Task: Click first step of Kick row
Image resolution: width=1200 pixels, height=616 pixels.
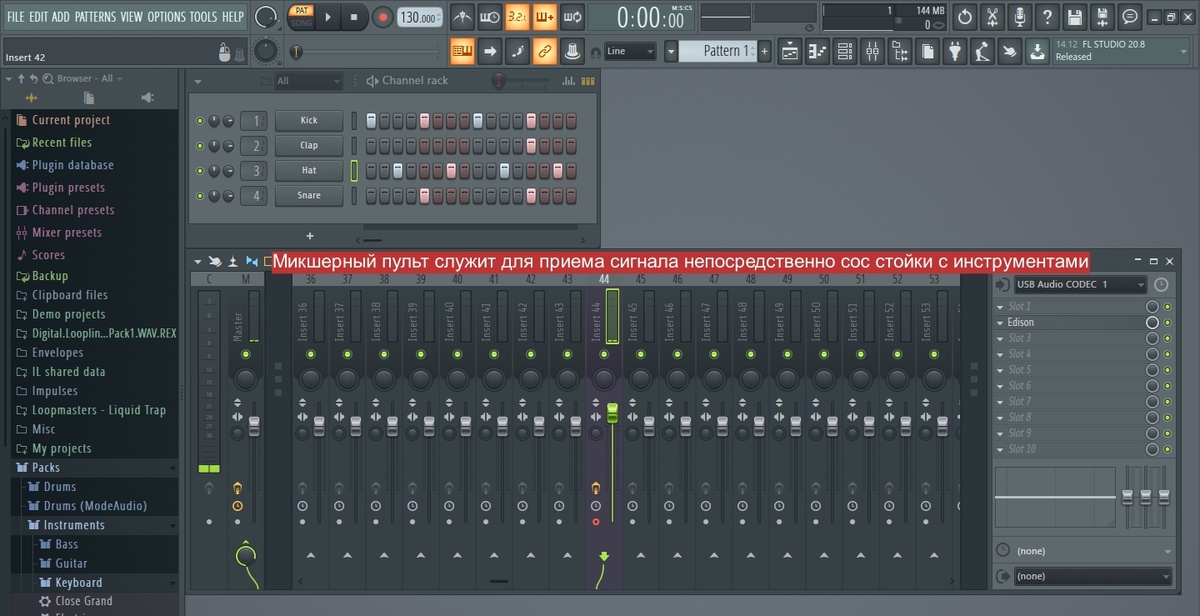Action: 372,120
